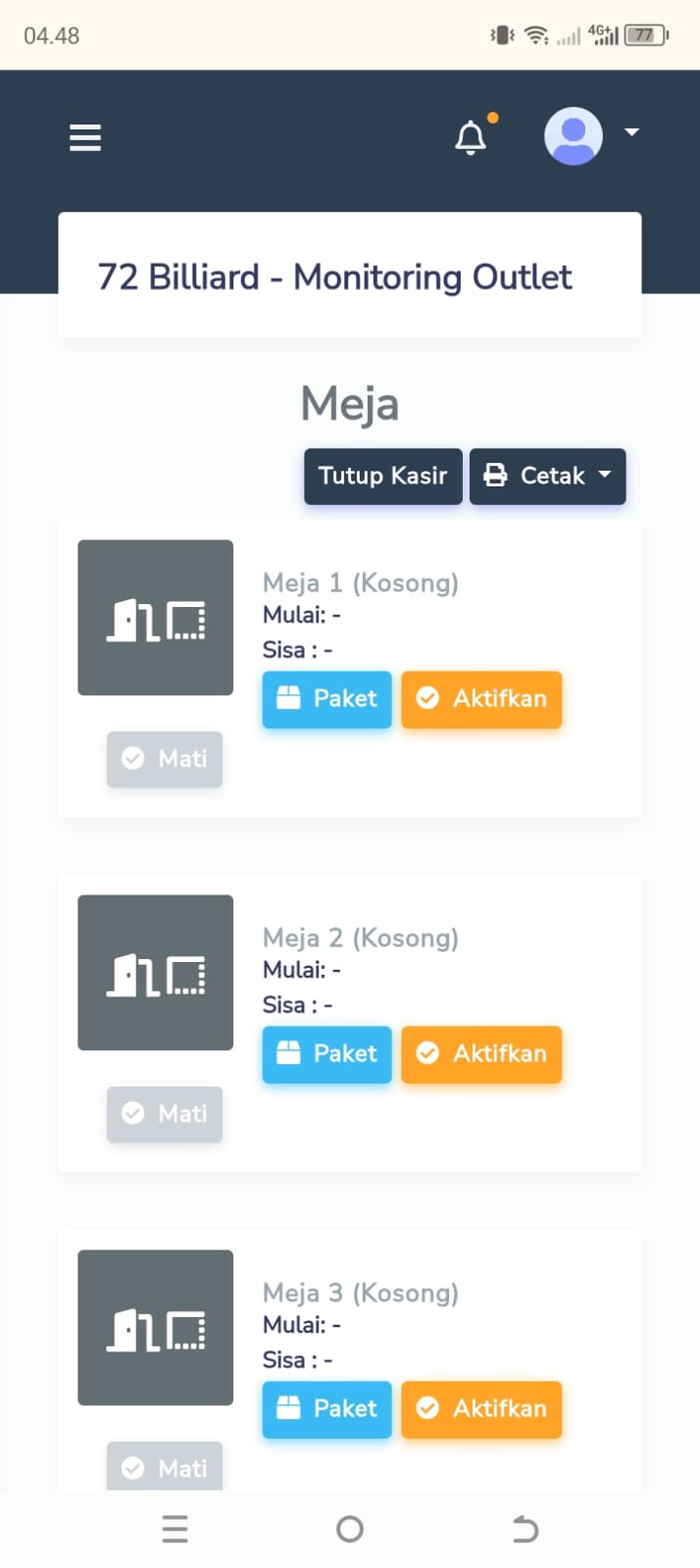Click the table thumbnail icon for Meja 3
Viewport: 700px width, 1568px height.
click(x=155, y=1328)
